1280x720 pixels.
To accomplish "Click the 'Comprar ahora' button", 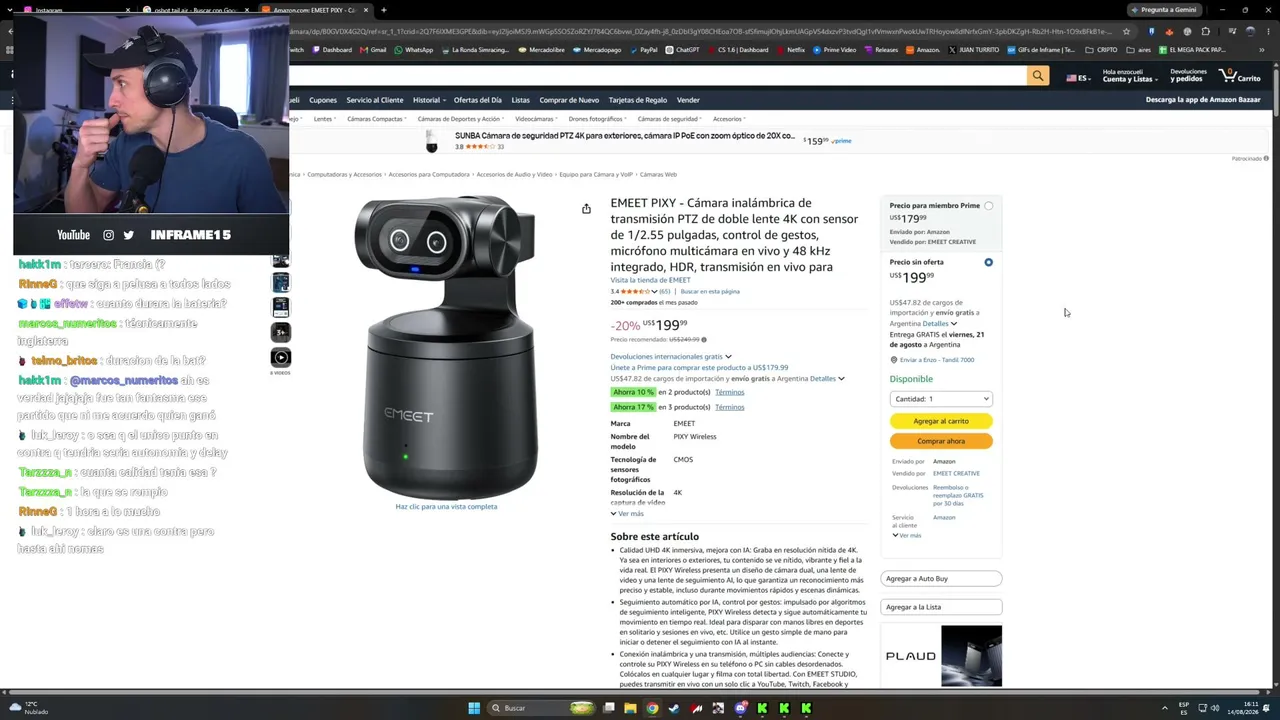I will [x=941, y=441].
